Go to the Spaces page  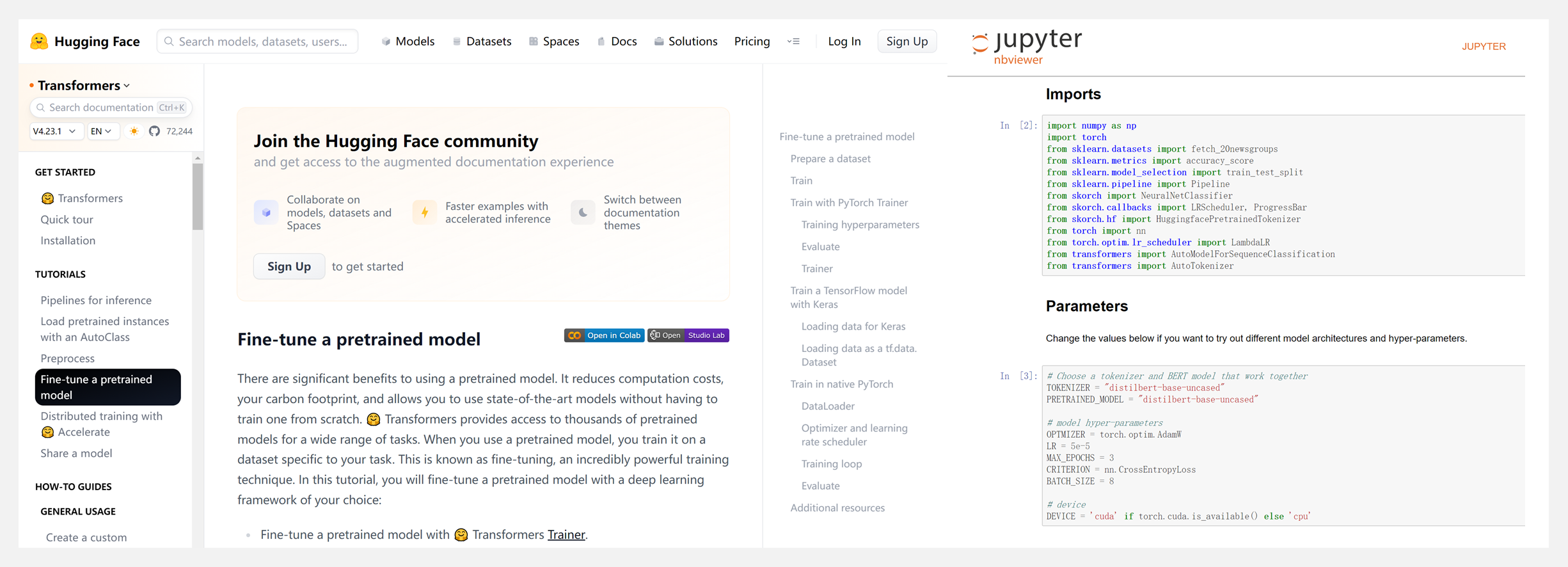(555, 42)
